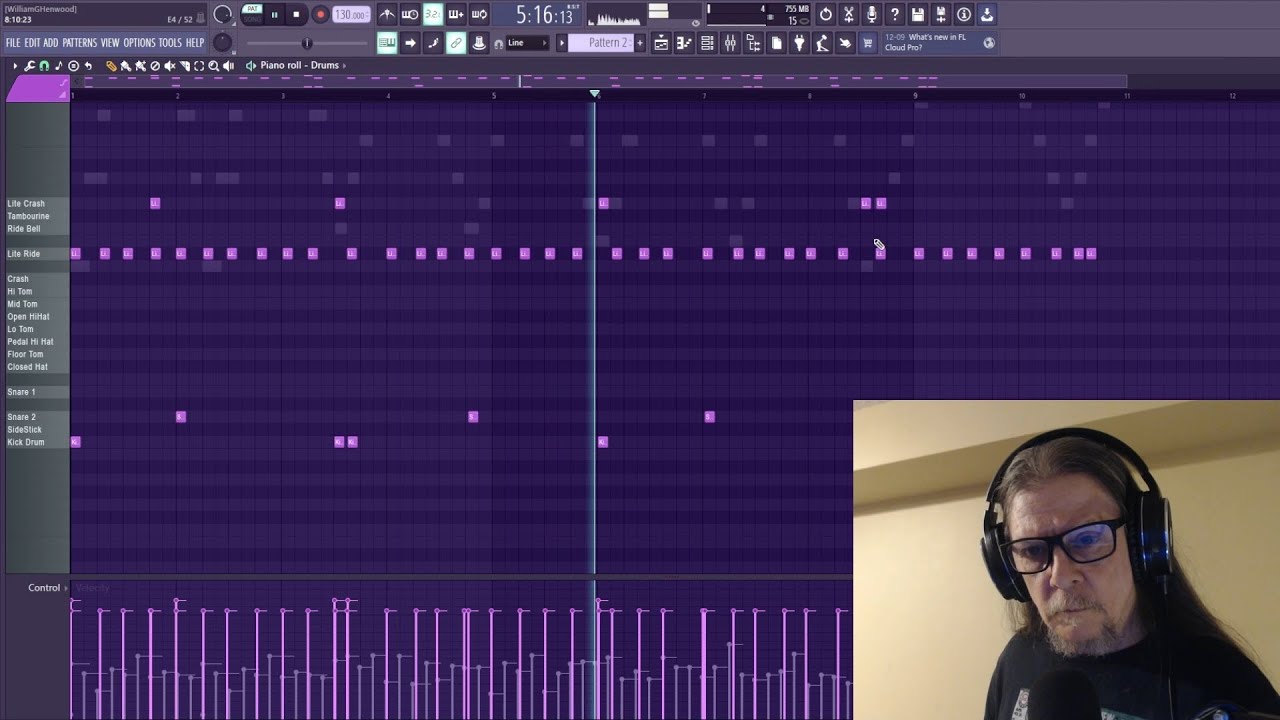Open the OPTIONS menu
Screen dimensions: 1280x720
coord(139,43)
